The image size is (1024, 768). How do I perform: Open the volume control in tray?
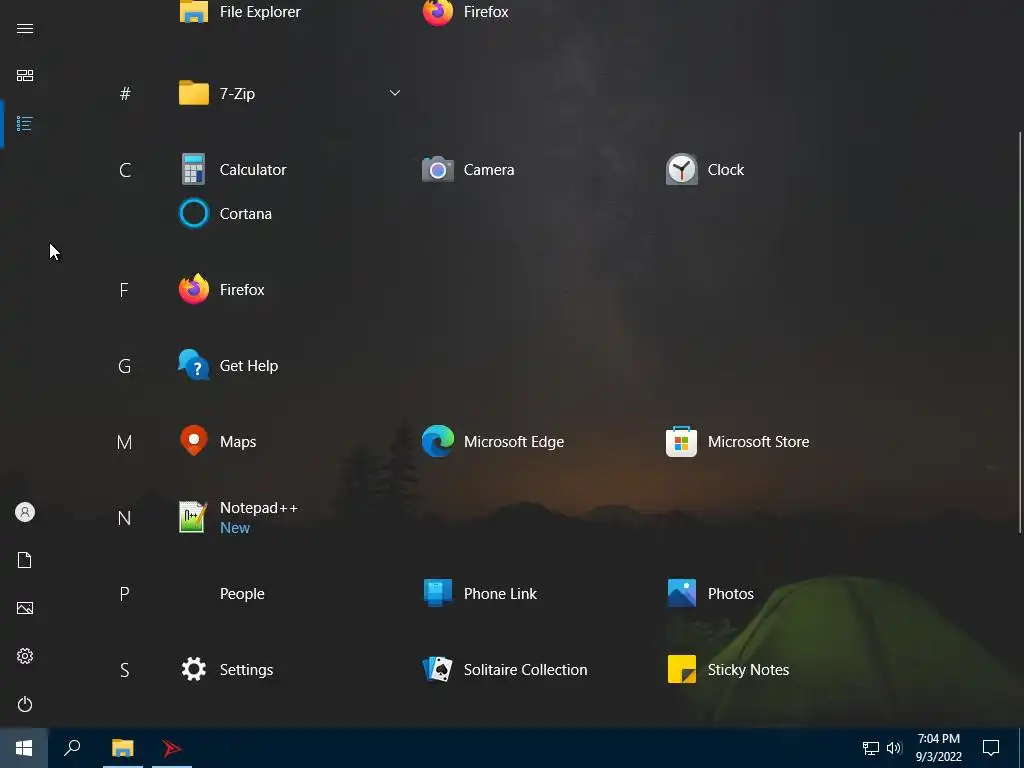coord(894,748)
